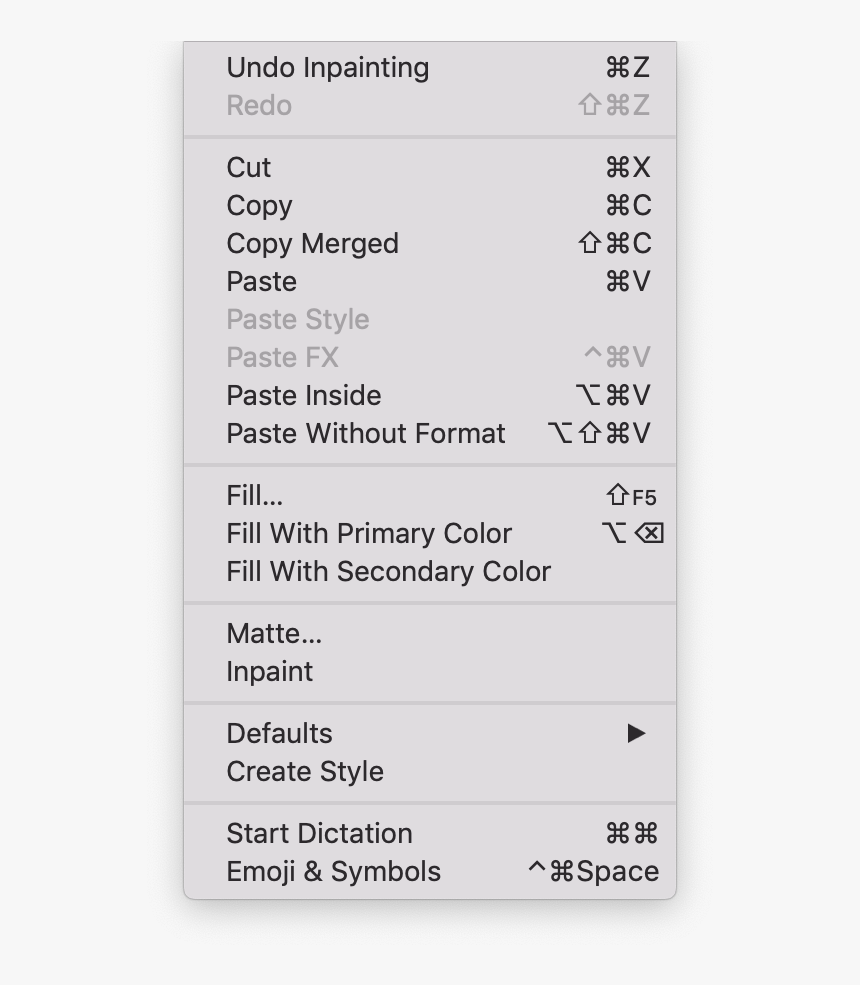Choose Fill With Secondary Color
This screenshot has width=860, height=985.
click(x=387, y=571)
